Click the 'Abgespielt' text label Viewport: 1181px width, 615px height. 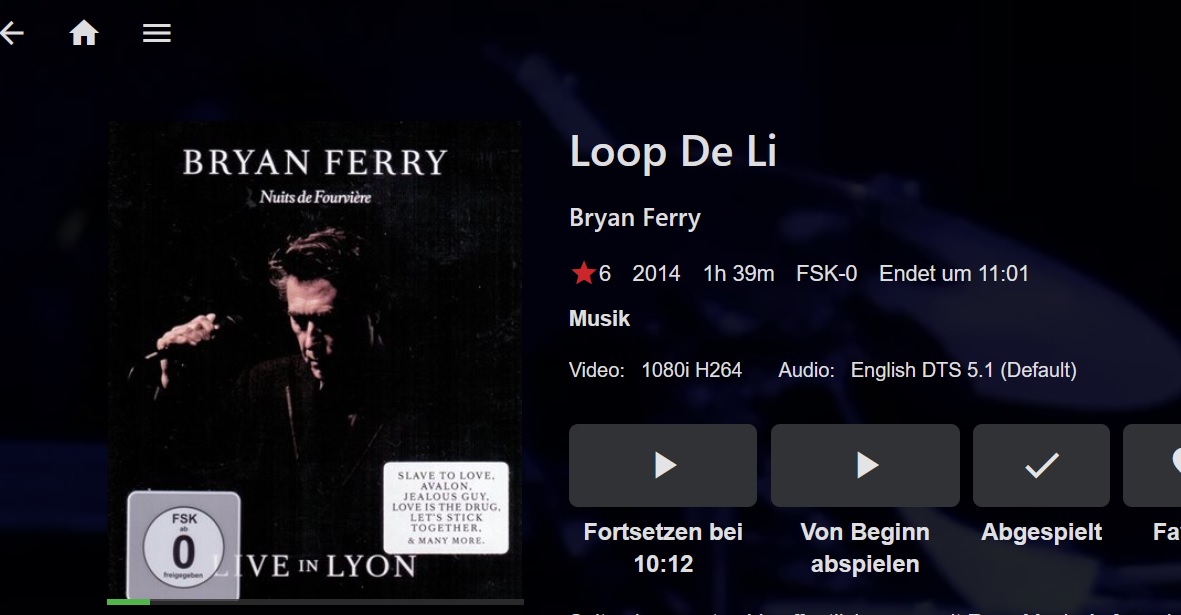point(1041,532)
